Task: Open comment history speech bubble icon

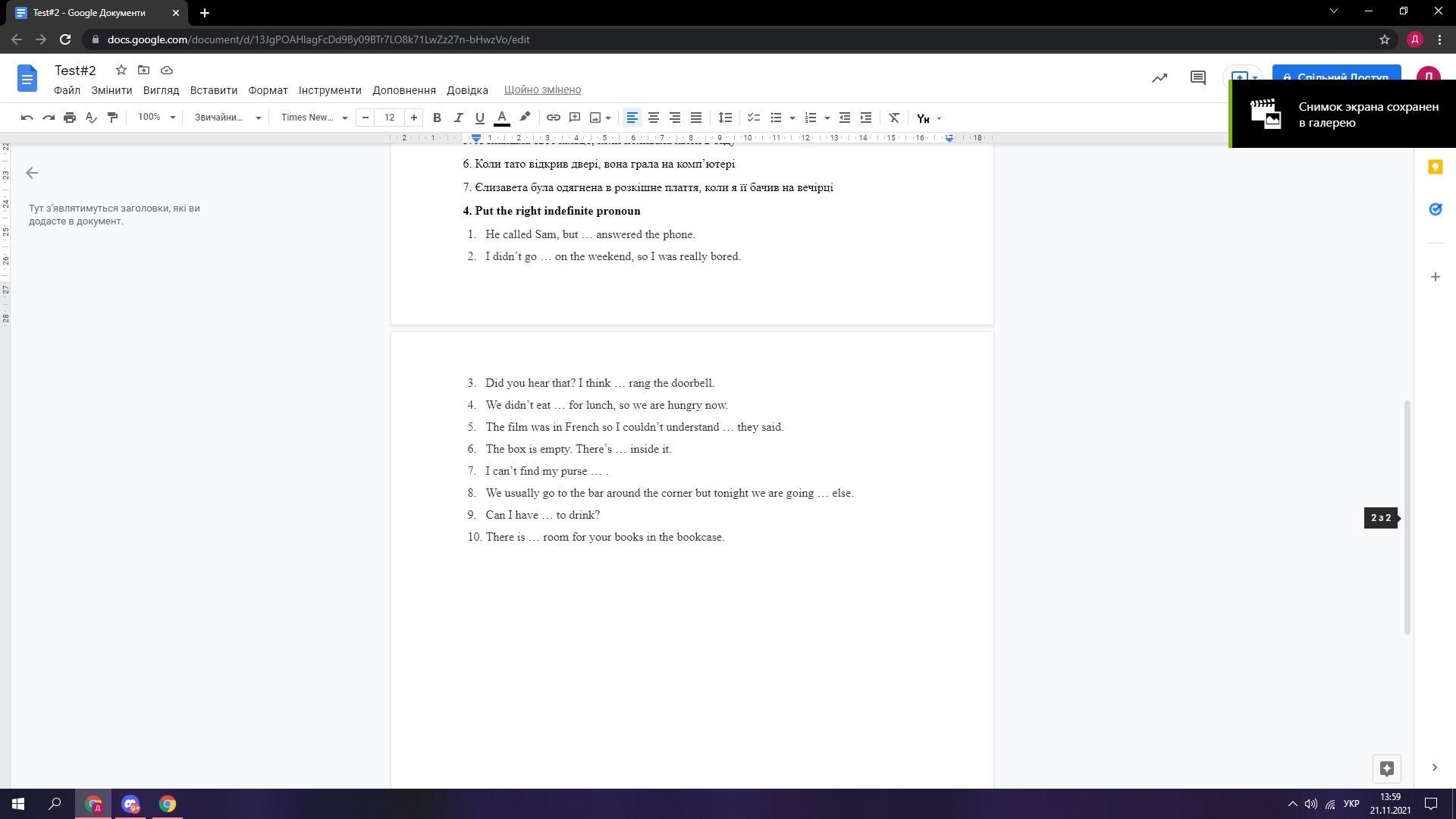Action: [x=1197, y=77]
